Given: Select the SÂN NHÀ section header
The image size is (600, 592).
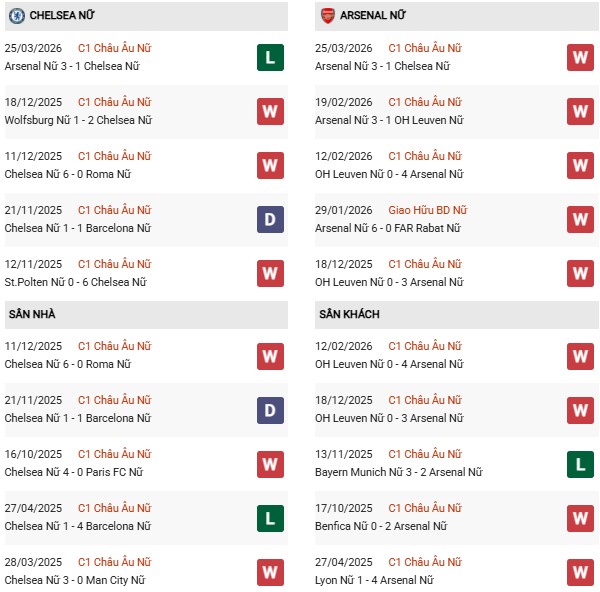Looking at the screenshot, I should click(34, 314).
